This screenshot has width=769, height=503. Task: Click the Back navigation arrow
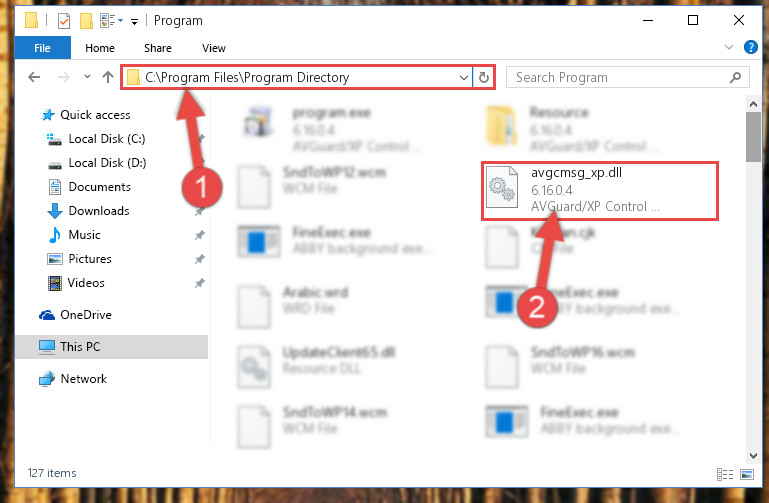(x=34, y=77)
